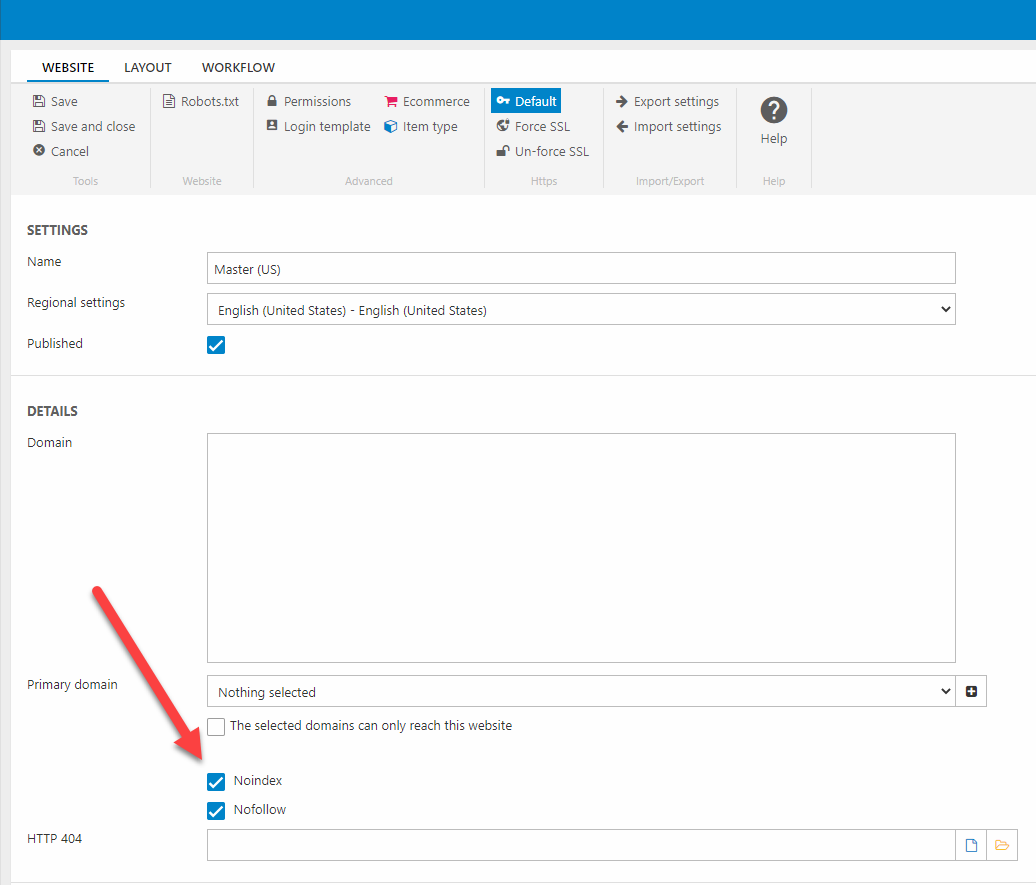
Task: Switch to the Layout tab
Action: [148, 68]
